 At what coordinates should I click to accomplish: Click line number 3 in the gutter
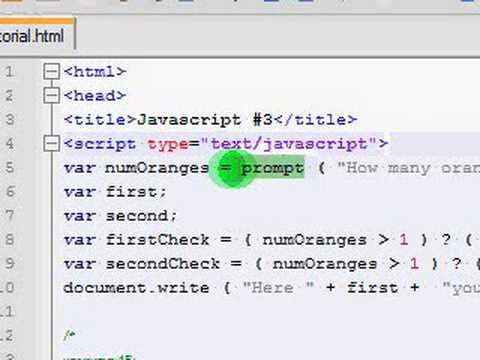(10, 120)
